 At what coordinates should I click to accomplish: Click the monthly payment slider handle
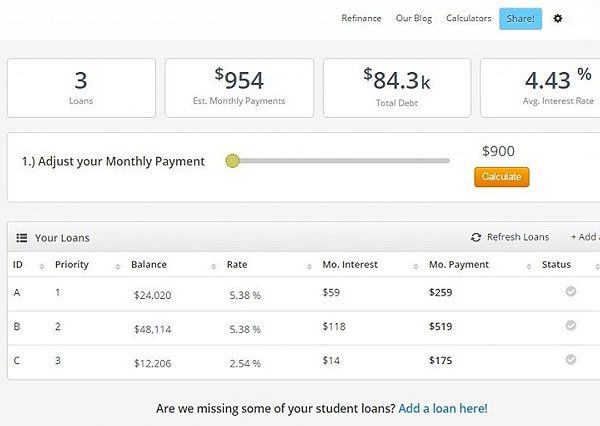[232, 161]
